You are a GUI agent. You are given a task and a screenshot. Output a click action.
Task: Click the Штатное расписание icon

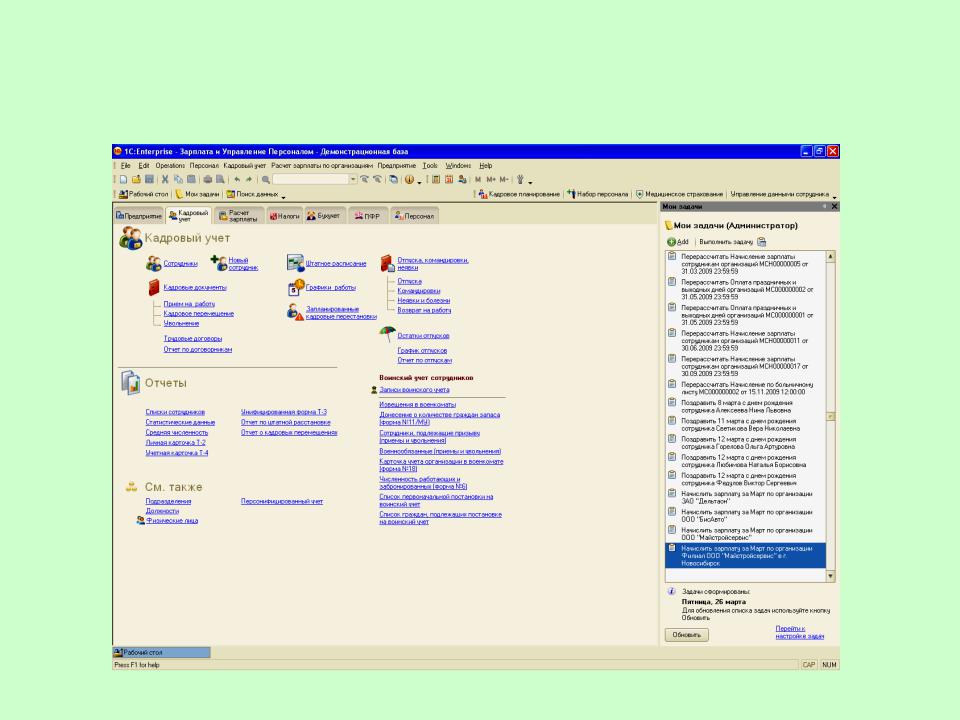pos(296,263)
